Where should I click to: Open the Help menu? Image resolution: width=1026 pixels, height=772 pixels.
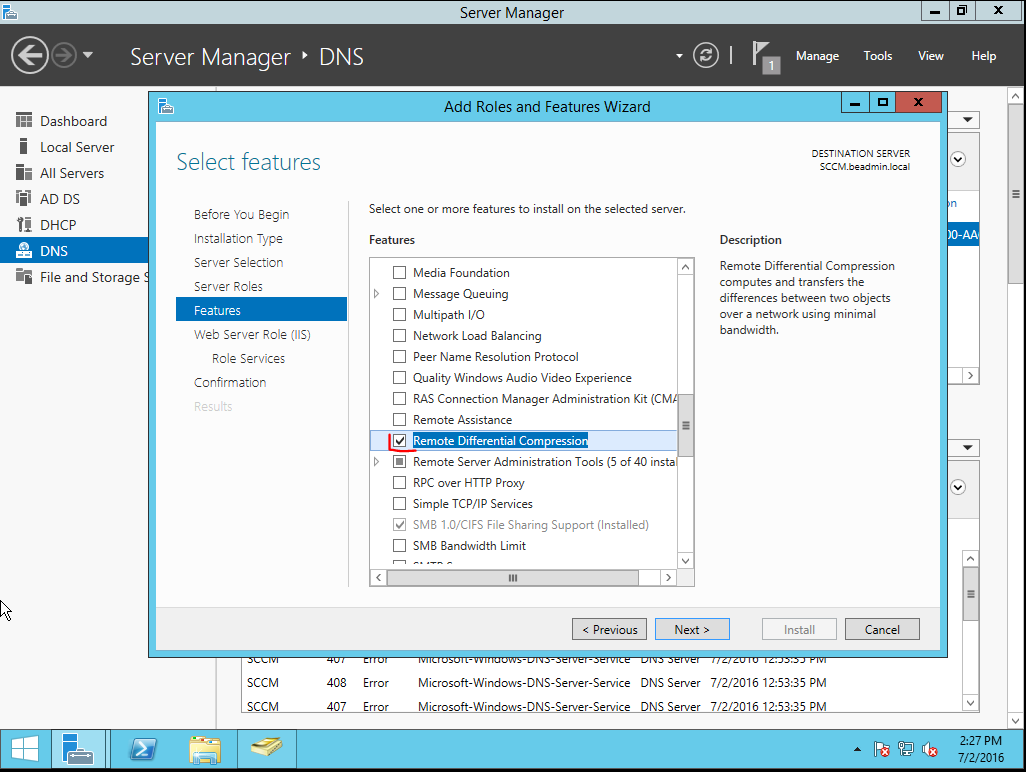pyautogui.click(x=983, y=56)
